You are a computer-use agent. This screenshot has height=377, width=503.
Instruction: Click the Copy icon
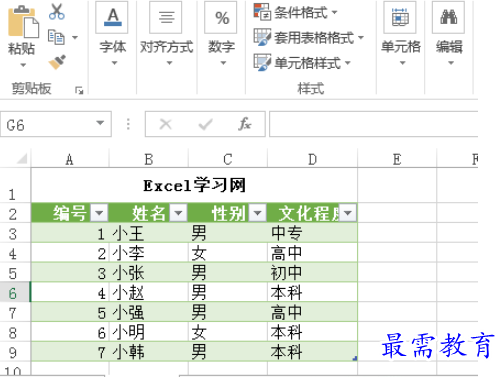coord(56,37)
